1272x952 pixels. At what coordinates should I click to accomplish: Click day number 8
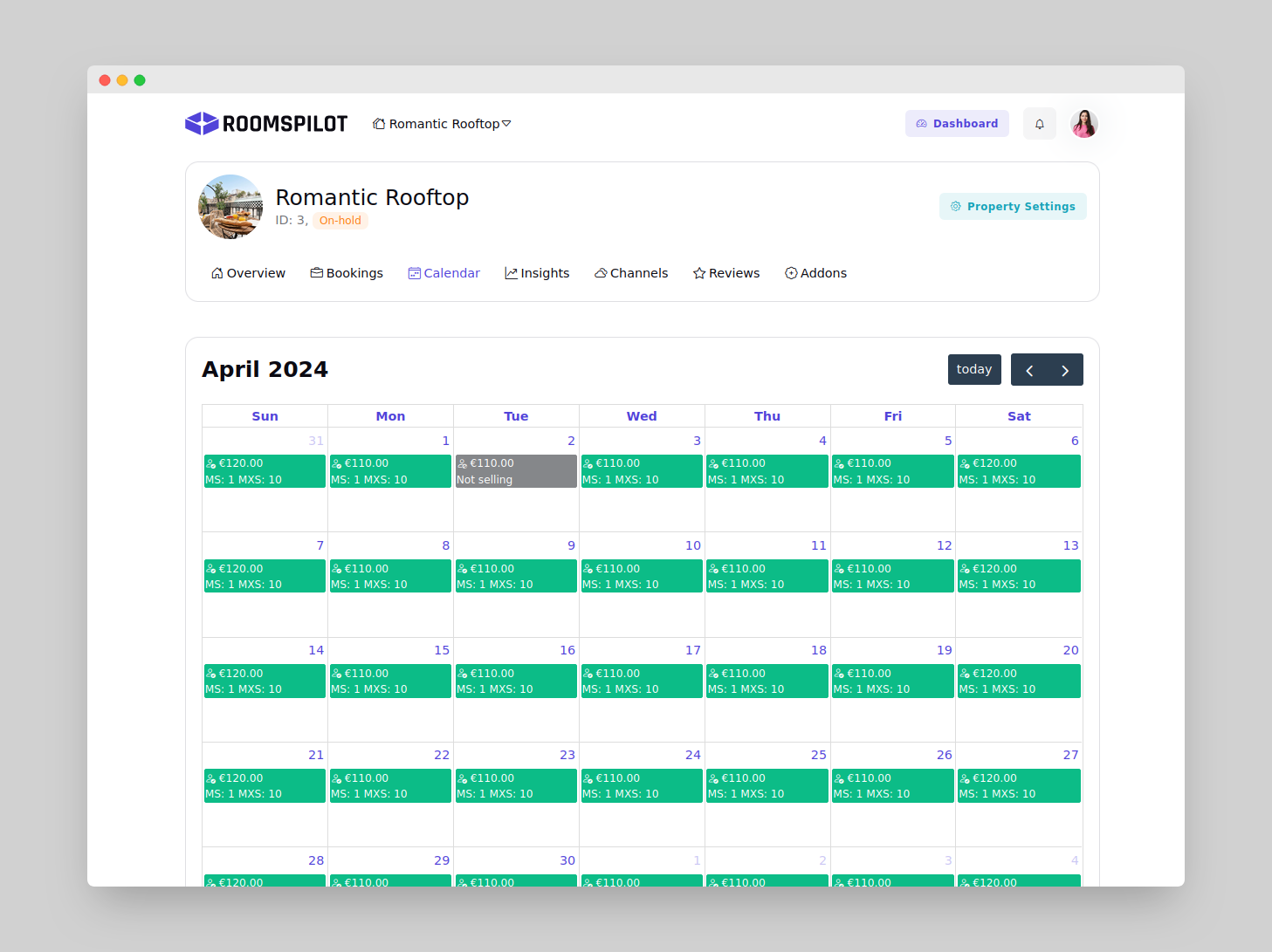click(445, 545)
